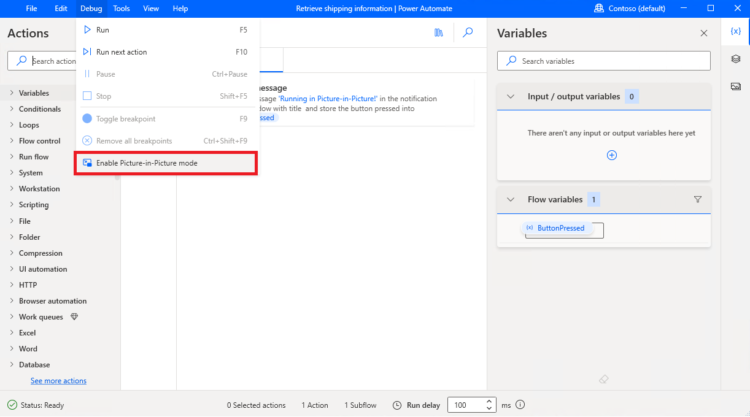Click the Search variables field

[604, 61]
